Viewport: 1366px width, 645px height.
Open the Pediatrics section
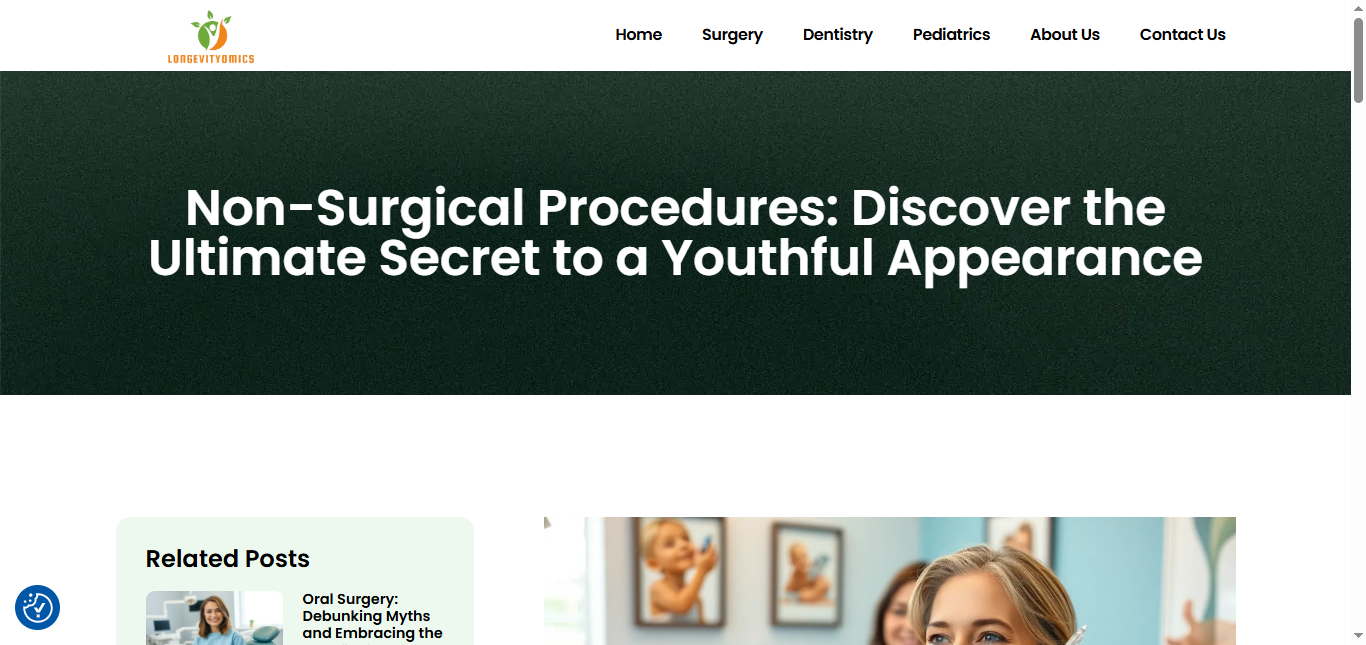[951, 35]
